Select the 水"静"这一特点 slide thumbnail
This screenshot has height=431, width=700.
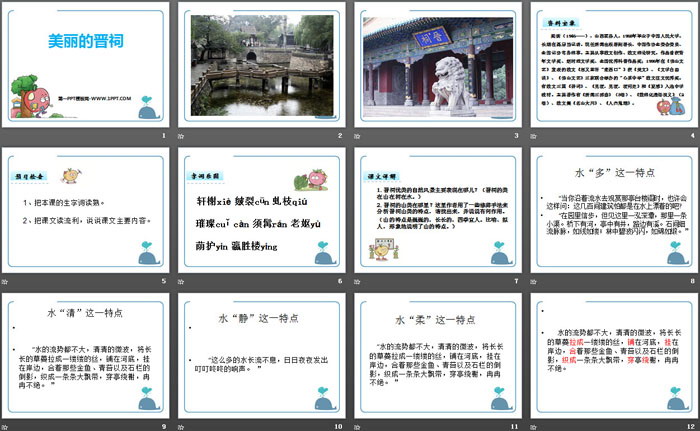261,359
